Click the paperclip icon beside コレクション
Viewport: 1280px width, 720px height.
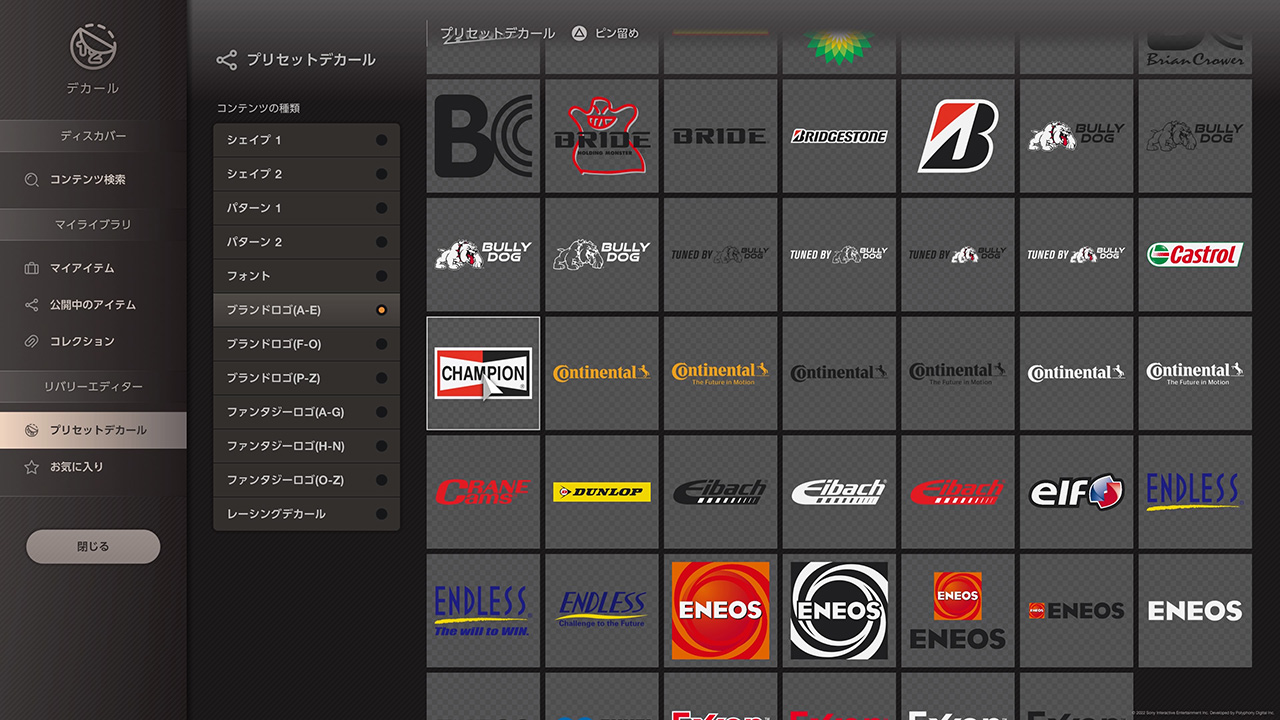(x=32, y=341)
